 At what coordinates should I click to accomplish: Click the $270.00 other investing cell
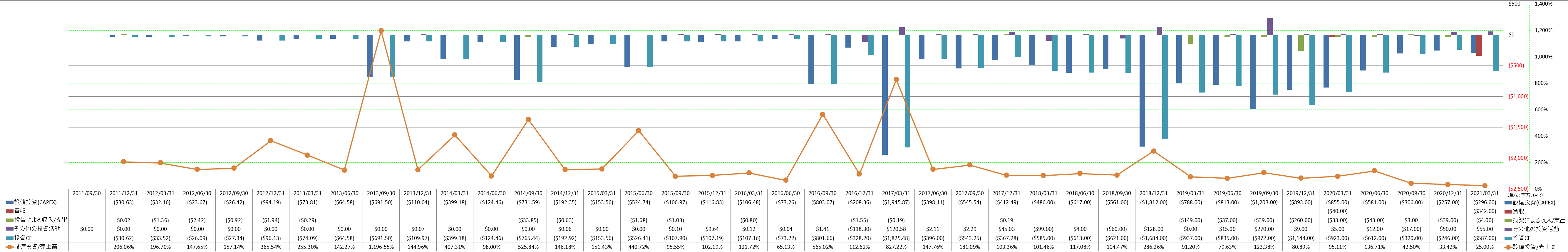click(x=1264, y=229)
